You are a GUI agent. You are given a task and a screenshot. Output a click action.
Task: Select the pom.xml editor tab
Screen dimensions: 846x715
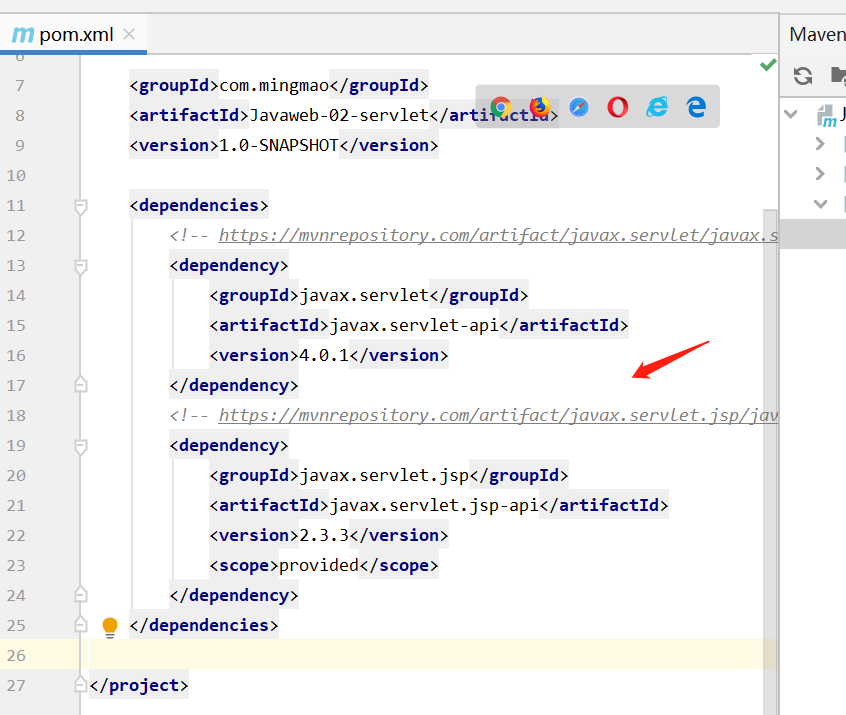pos(75,35)
